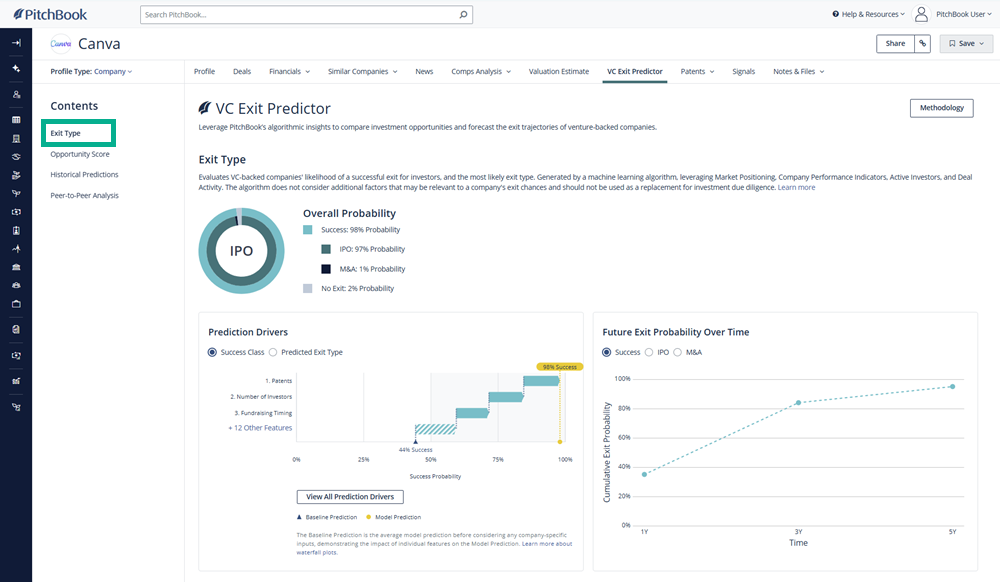Open Learn more about waterfall plots link
Screen dimensions: 1001x582
[433, 548]
